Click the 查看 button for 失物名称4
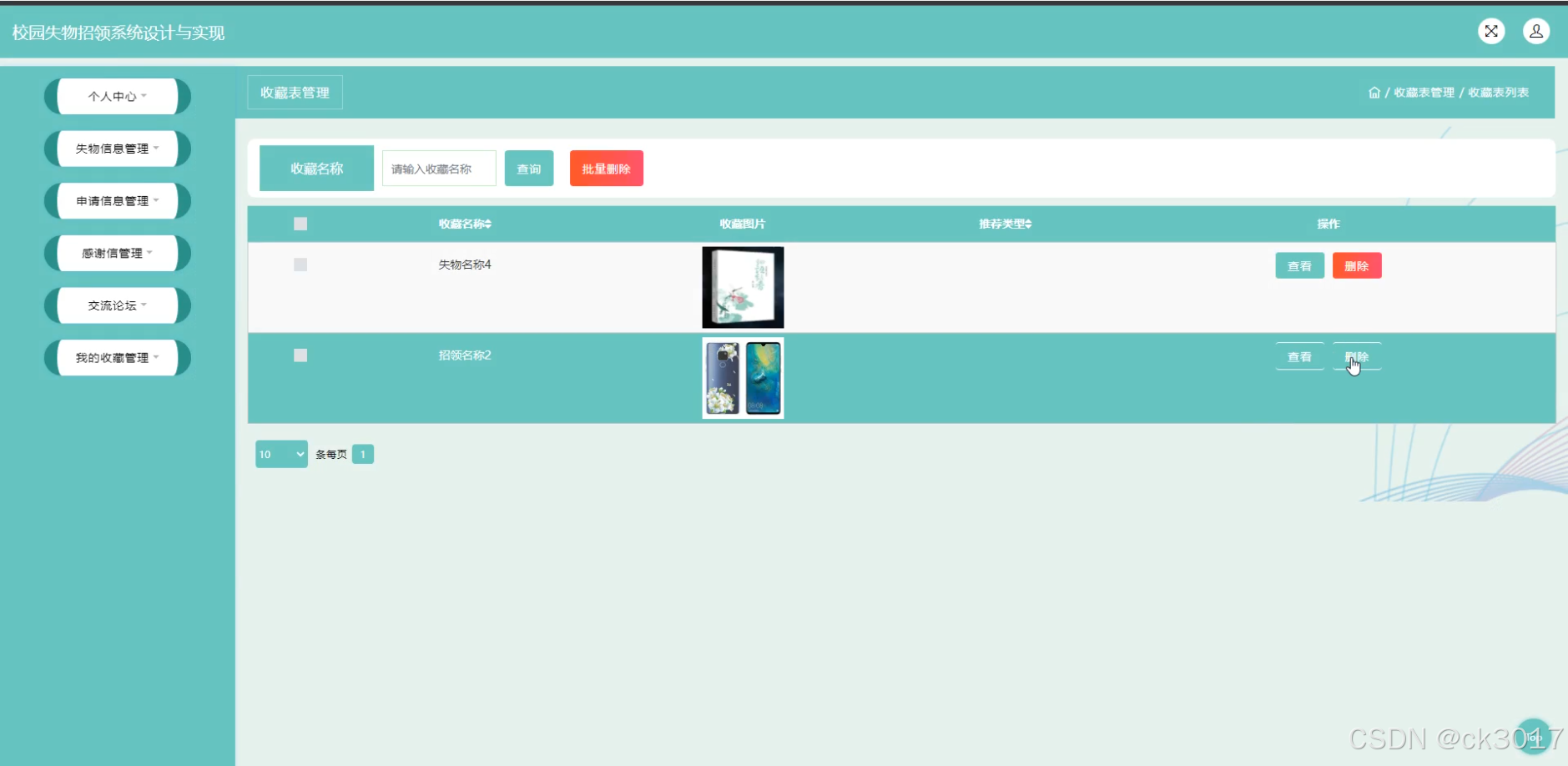The width and height of the screenshot is (1568, 766). [1300, 265]
